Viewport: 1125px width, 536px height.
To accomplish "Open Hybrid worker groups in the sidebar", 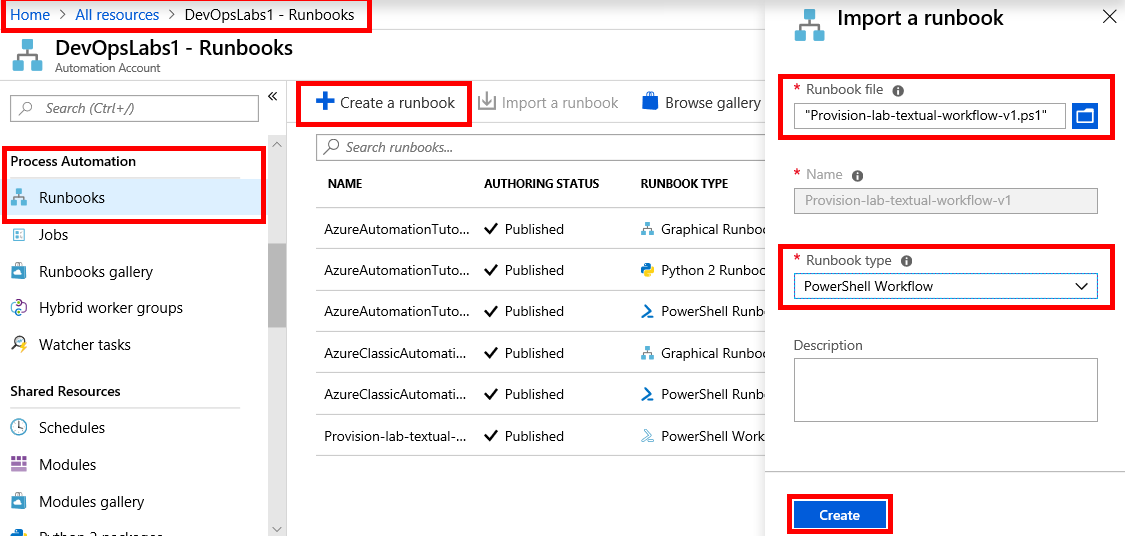I will point(110,308).
